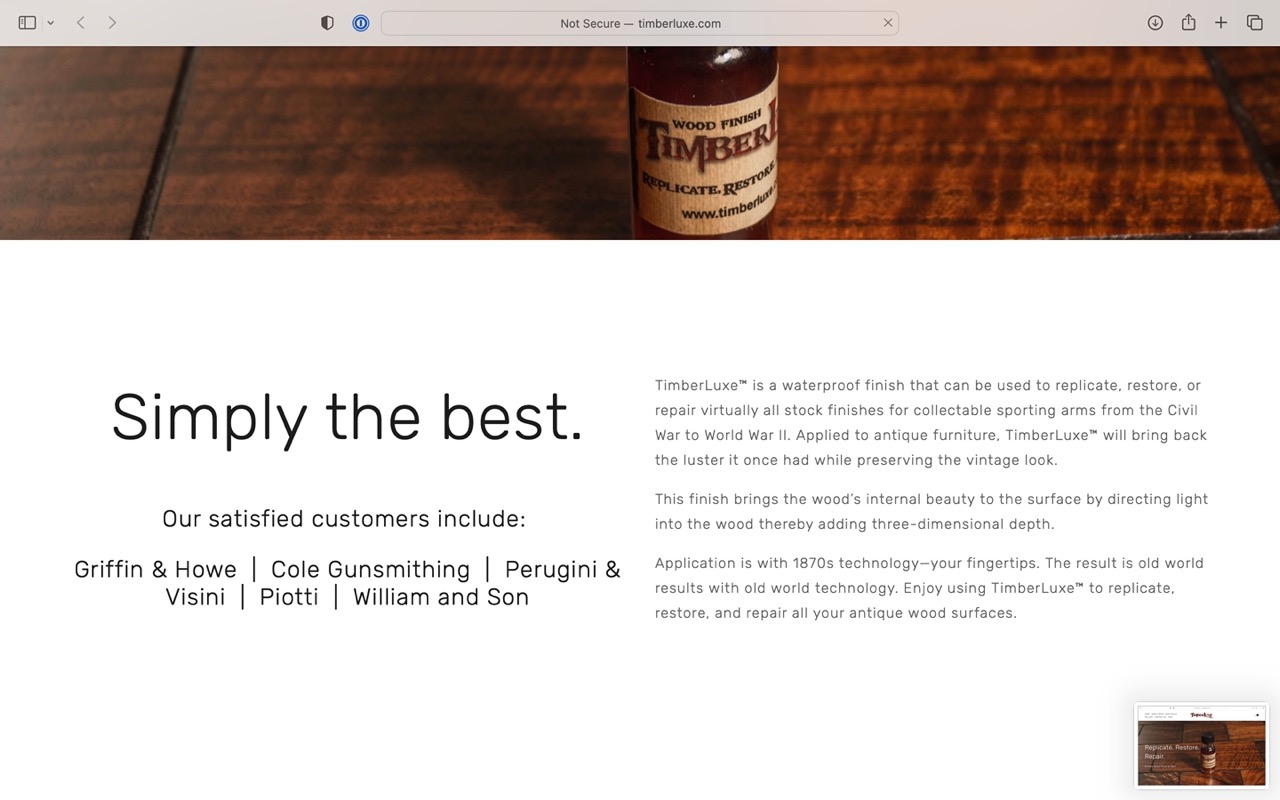Screen dimensions: 1280x800
Task: Toggle the Safari sidebar
Action: click(27, 23)
